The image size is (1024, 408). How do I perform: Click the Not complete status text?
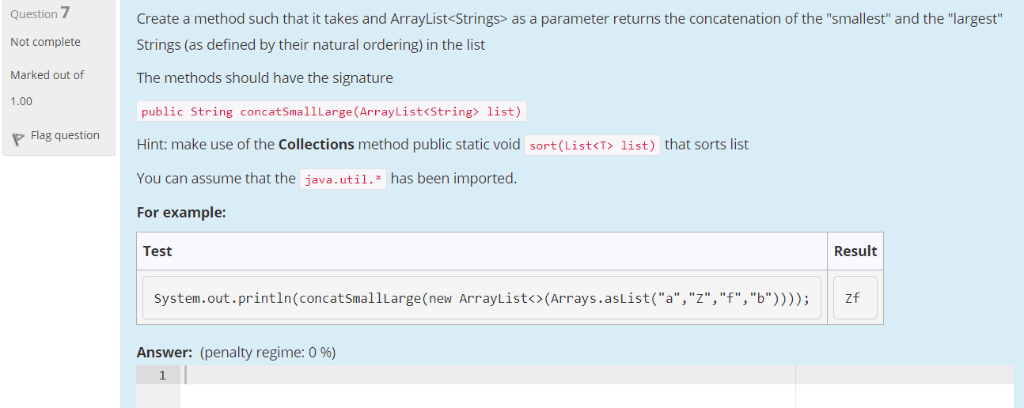point(46,42)
